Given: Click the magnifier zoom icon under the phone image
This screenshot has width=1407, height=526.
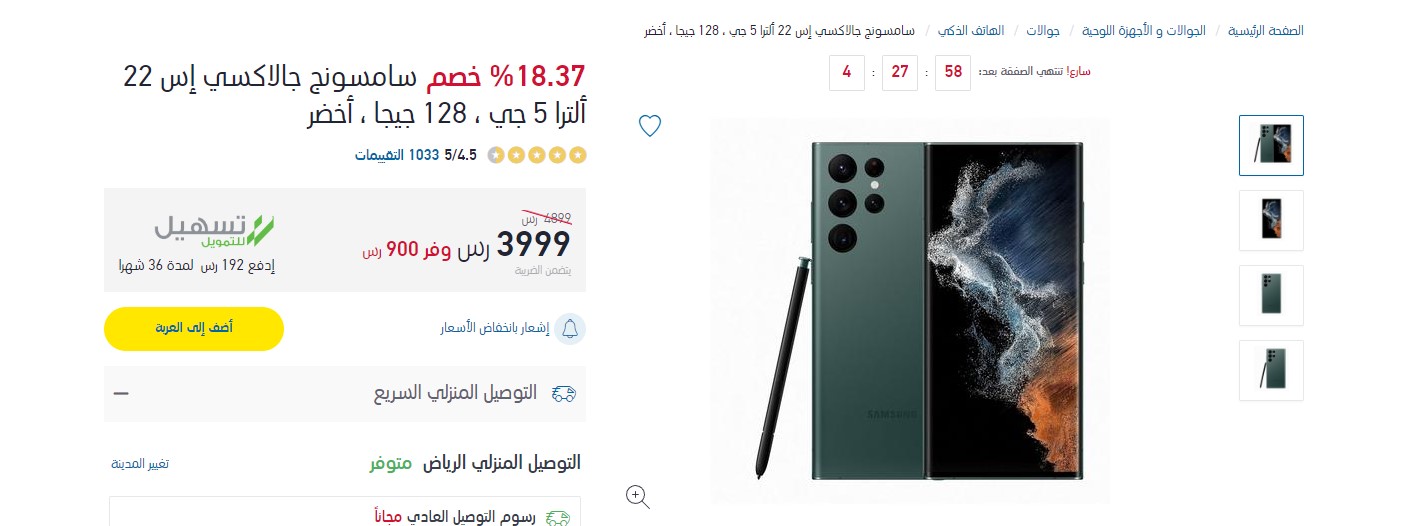Looking at the screenshot, I should [x=638, y=496].
